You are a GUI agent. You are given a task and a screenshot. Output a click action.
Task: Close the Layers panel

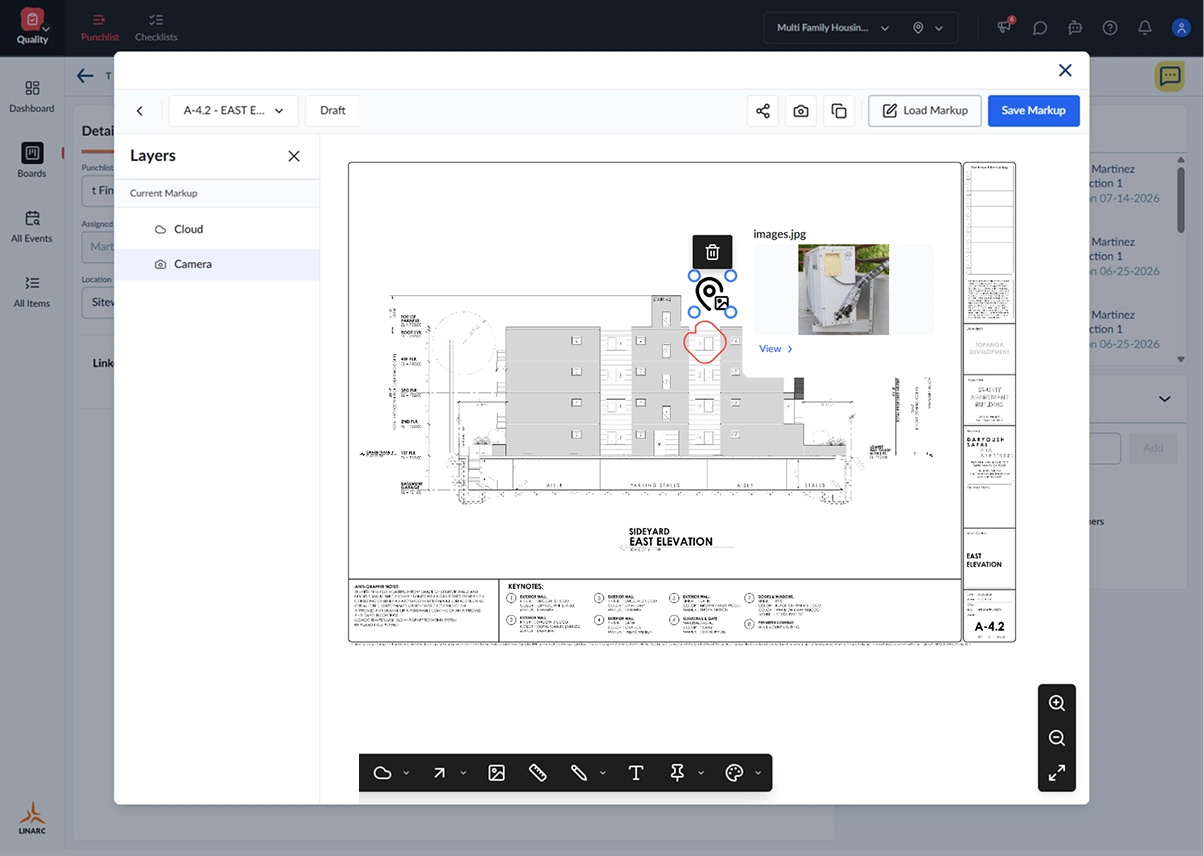coord(294,156)
